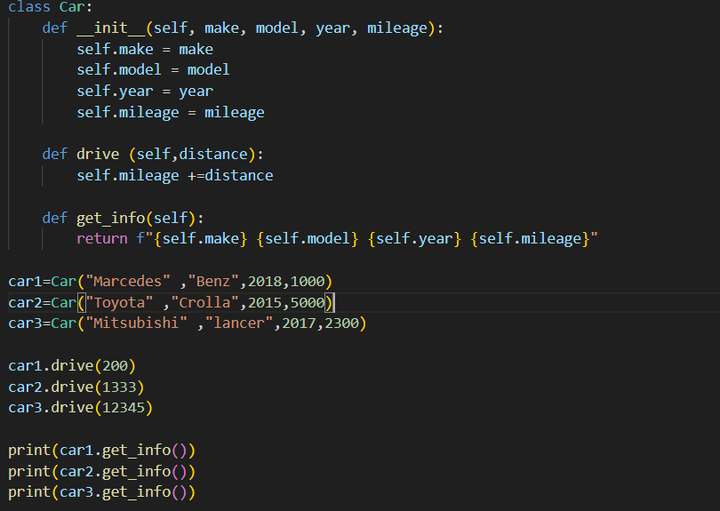Click the print(car3.get_info()) line
Screen dimensions: 720x511
coord(101,492)
